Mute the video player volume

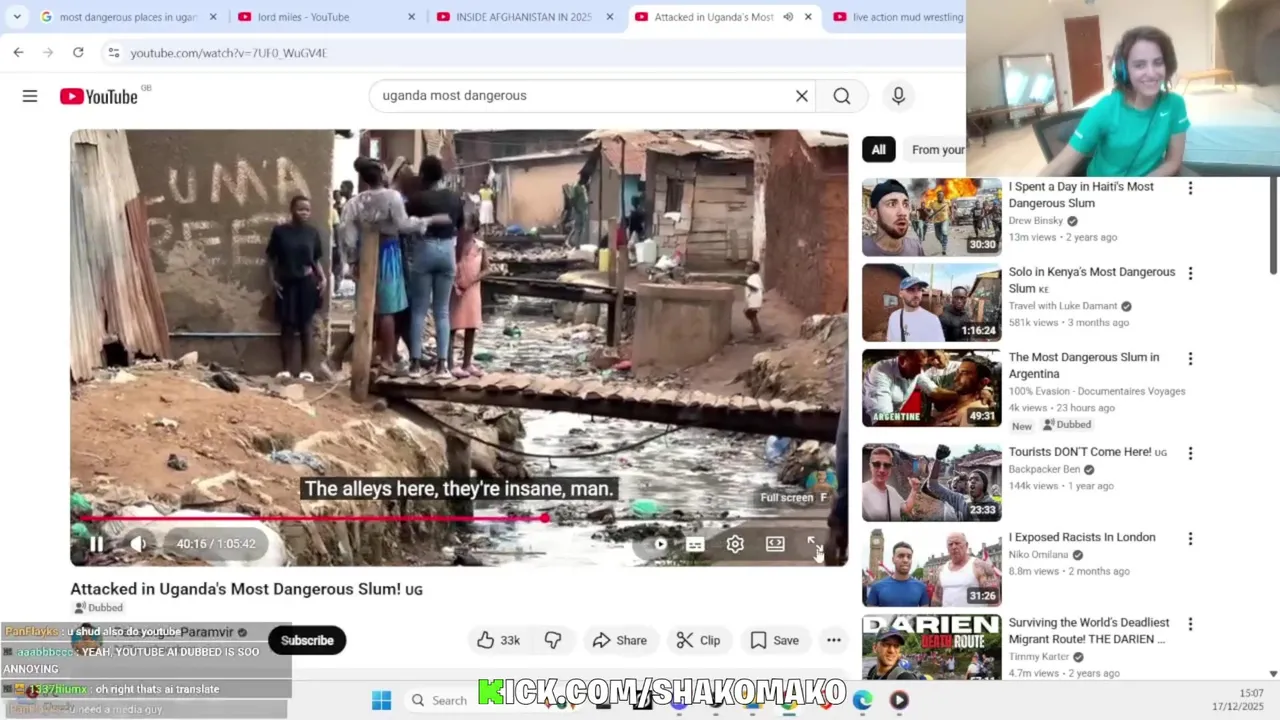coord(138,544)
